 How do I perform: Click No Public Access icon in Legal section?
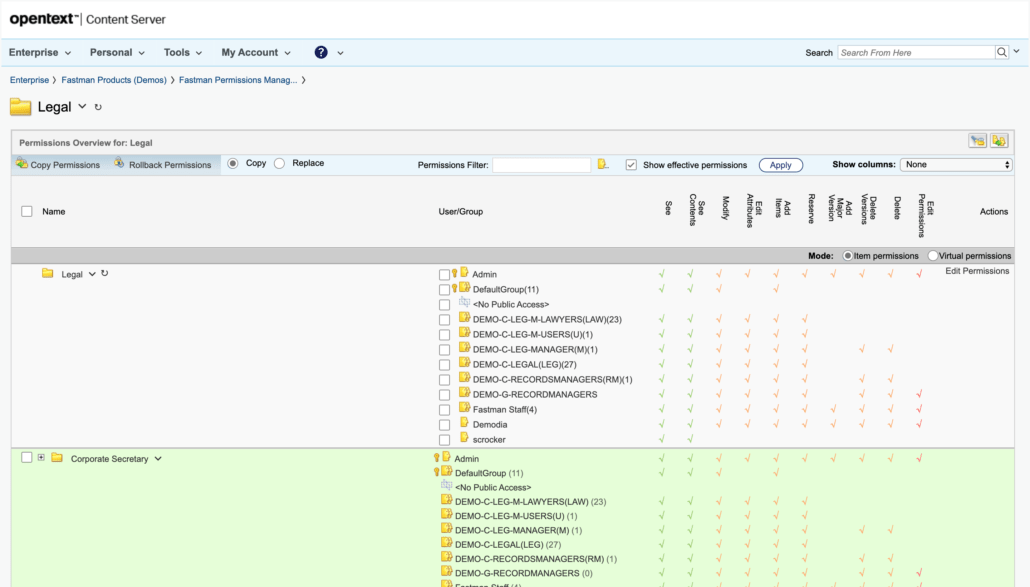[464, 303]
